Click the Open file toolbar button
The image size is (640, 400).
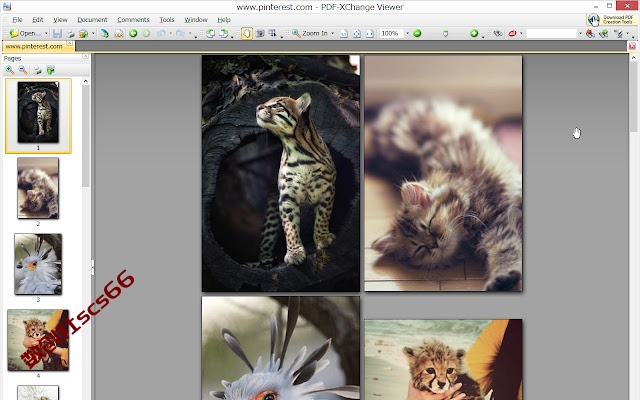(x=25, y=33)
